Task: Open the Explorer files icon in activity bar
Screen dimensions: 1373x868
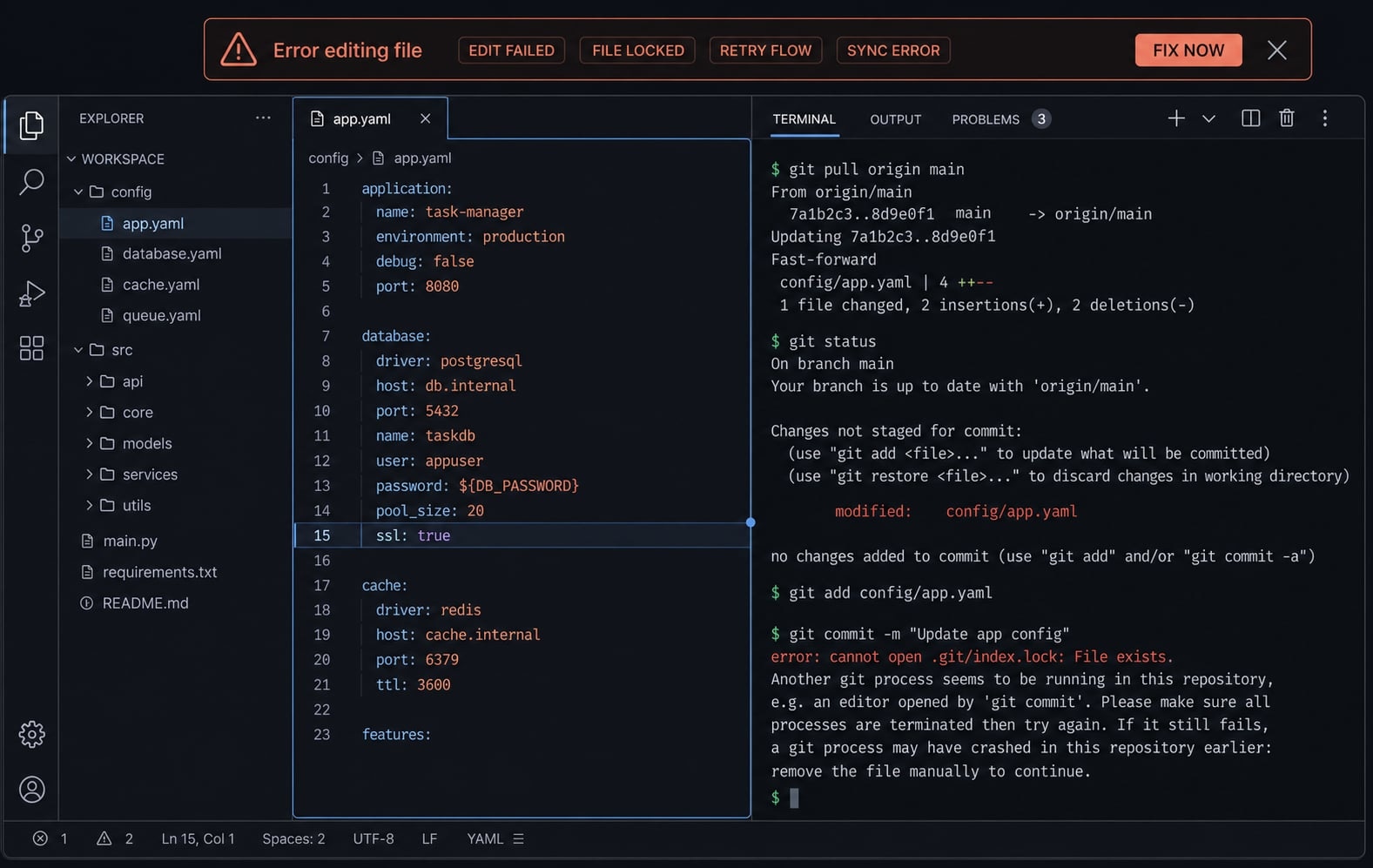Action: [x=31, y=125]
